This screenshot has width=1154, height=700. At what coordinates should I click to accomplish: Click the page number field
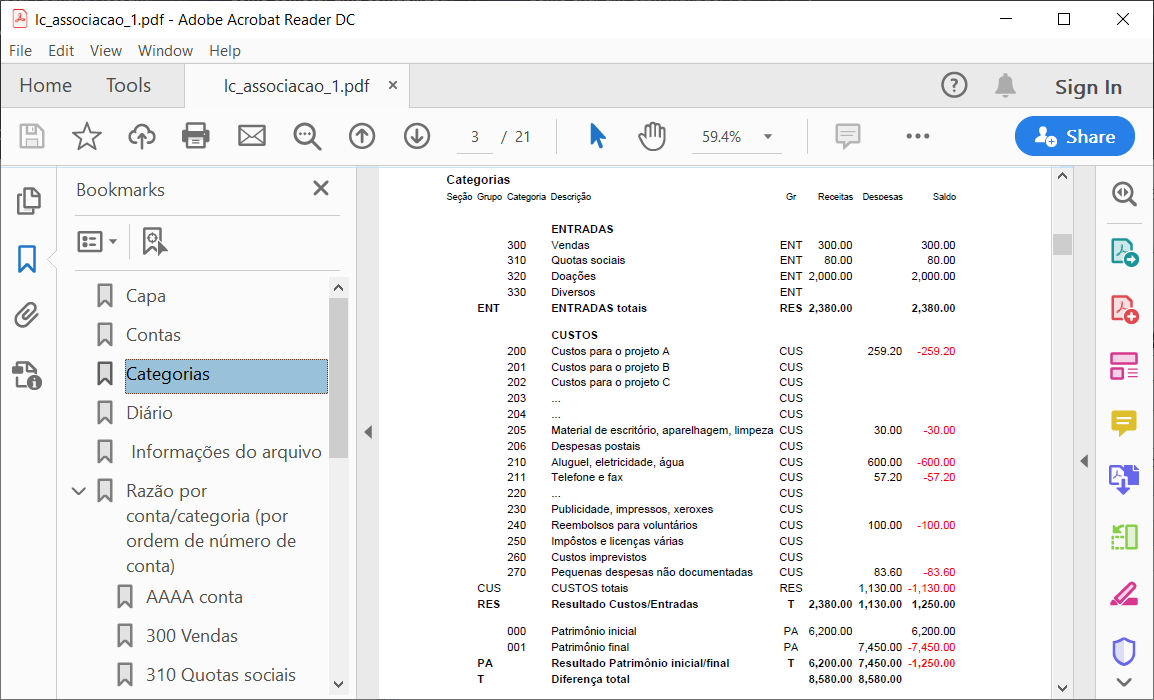tap(475, 137)
